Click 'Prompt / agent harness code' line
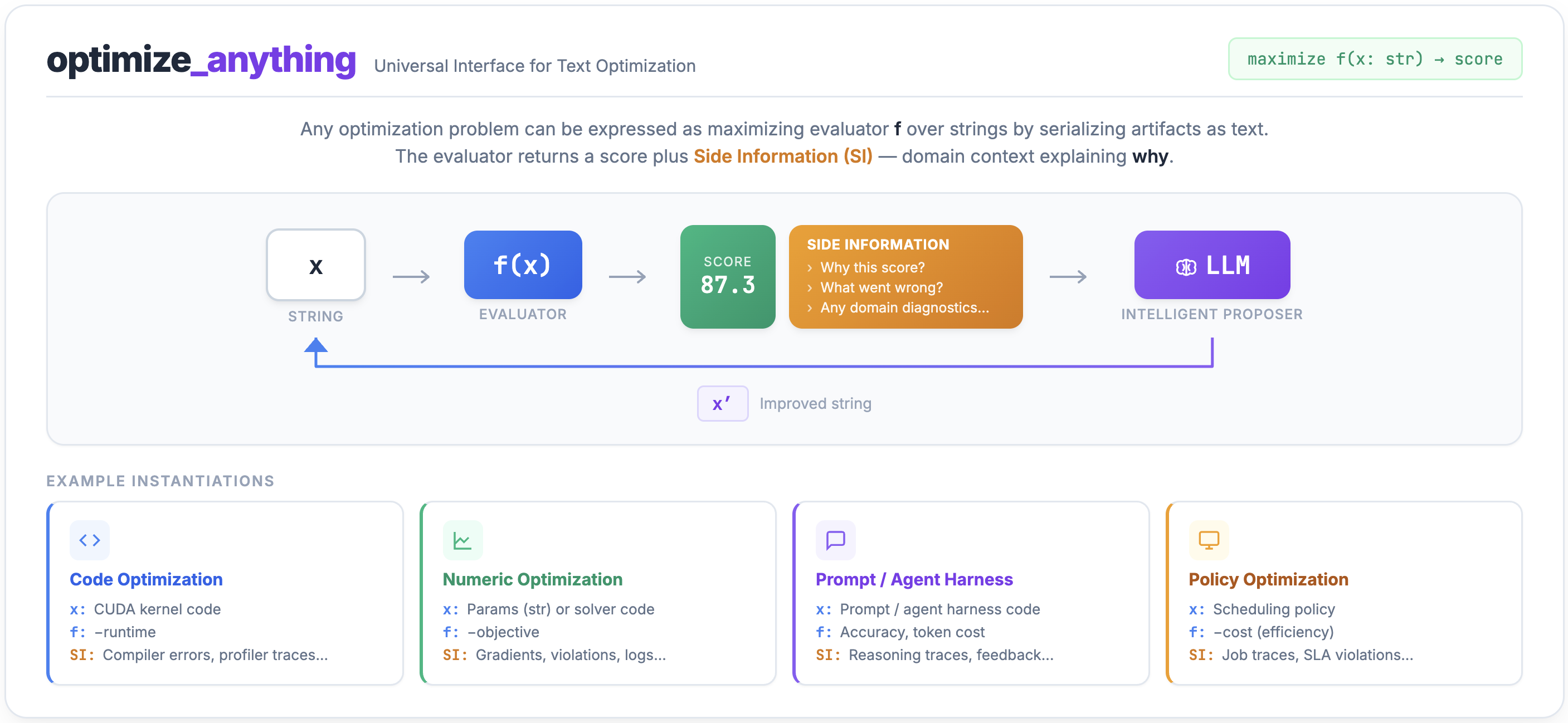 940,609
